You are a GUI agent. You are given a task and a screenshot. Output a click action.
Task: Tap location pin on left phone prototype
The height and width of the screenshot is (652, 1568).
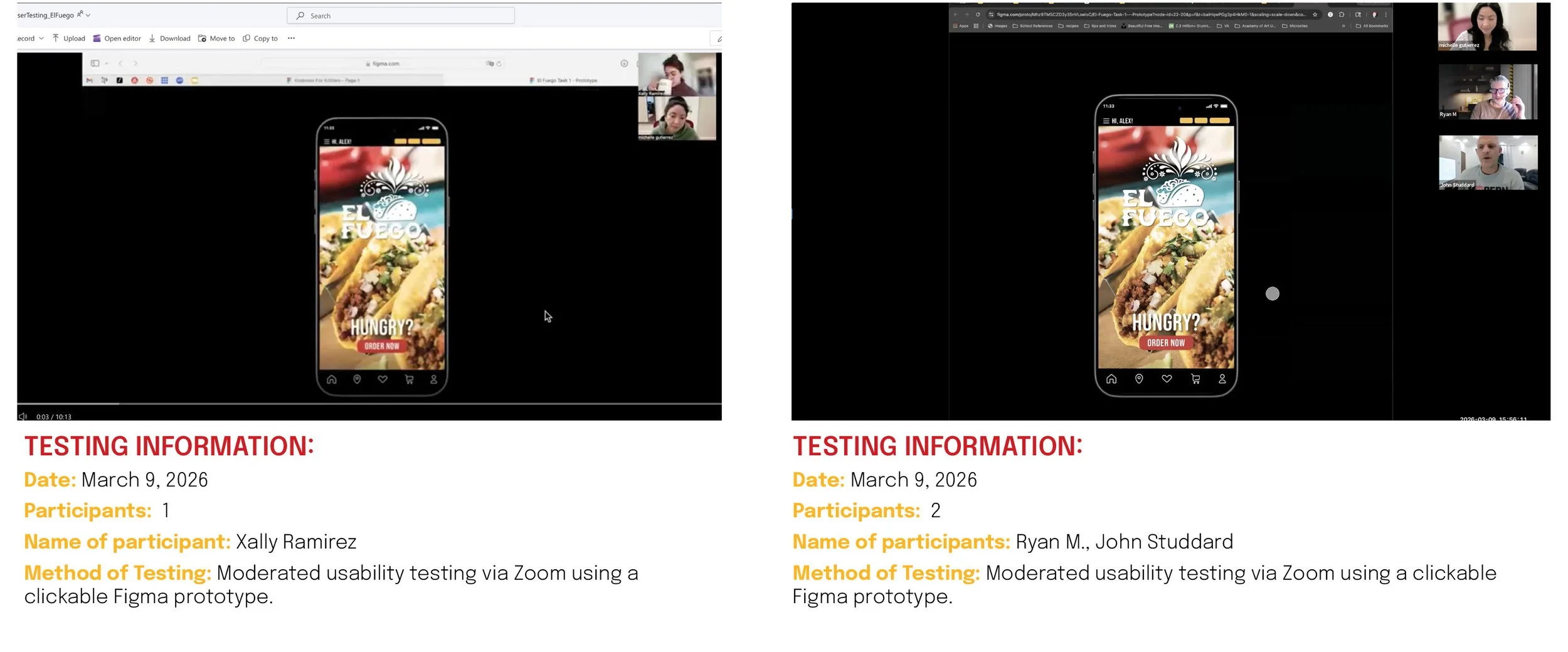[x=357, y=379]
